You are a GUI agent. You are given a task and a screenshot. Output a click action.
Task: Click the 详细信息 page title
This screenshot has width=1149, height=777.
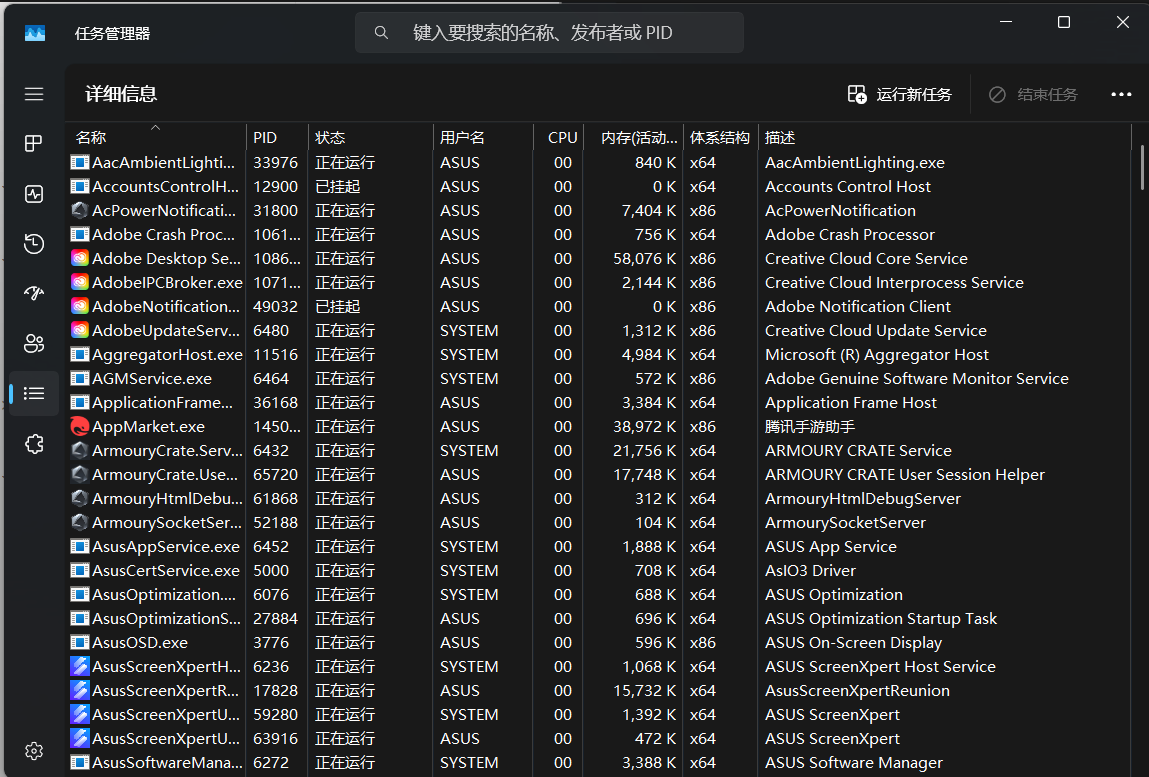pos(121,94)
